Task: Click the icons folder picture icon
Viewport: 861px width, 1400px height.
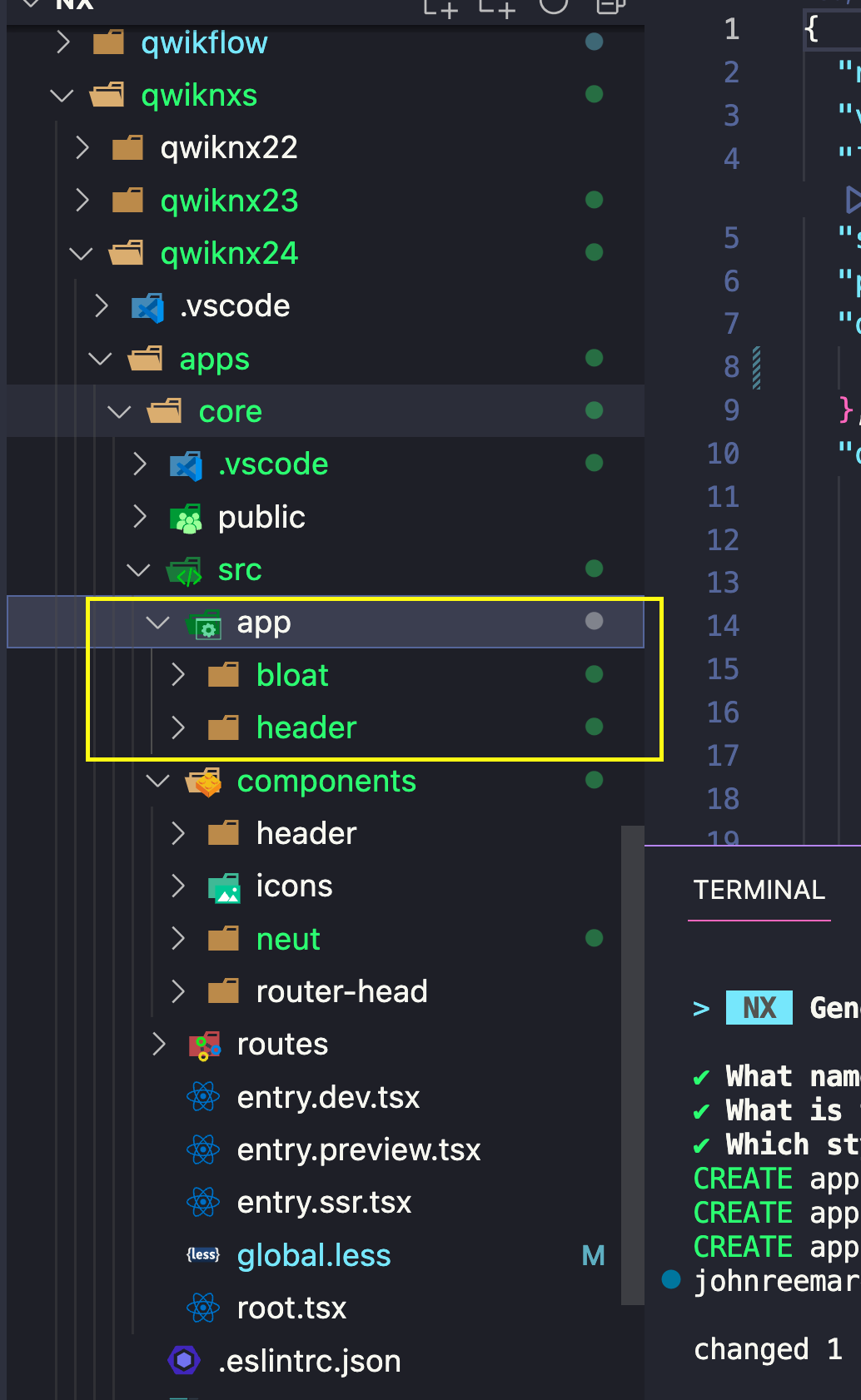Action: 224,887
